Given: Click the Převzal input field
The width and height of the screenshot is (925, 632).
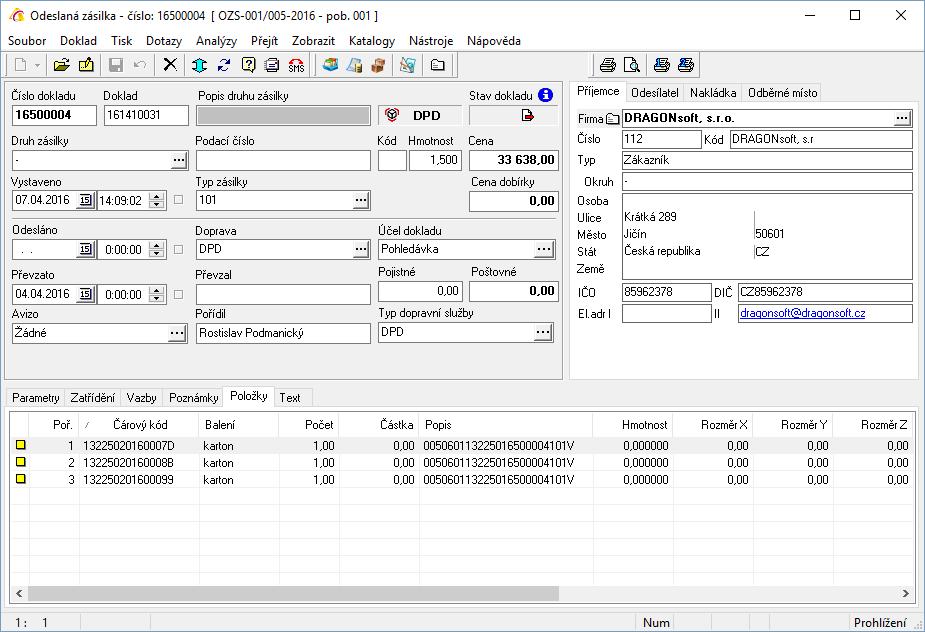Looking at the screenshot, I should pos(283,294).
